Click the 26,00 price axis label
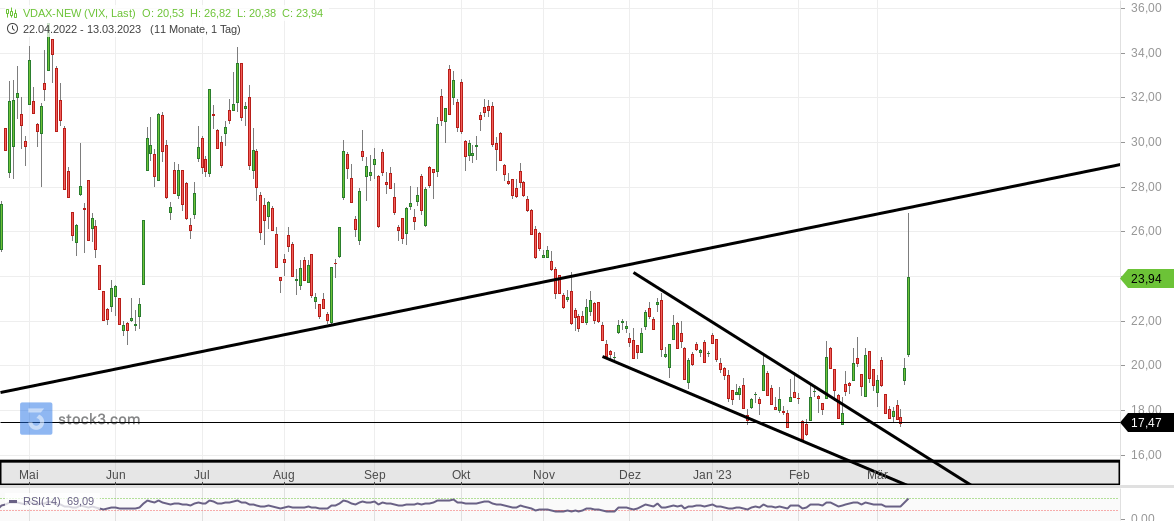1174x521 pixels. [x=1146, y=231]
